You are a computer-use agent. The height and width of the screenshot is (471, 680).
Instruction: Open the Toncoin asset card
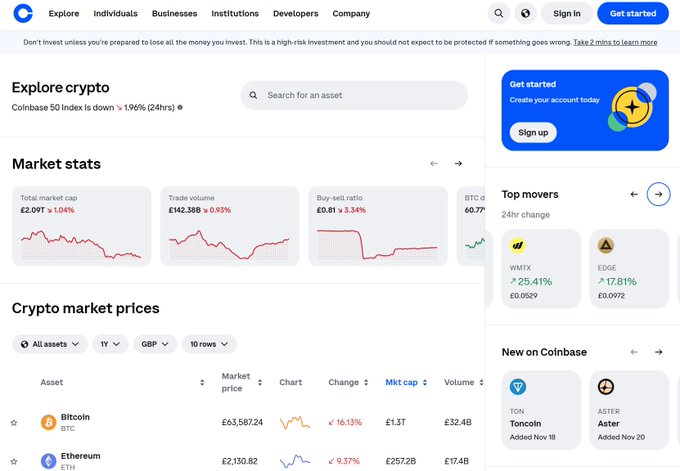[x=541, y=409]
